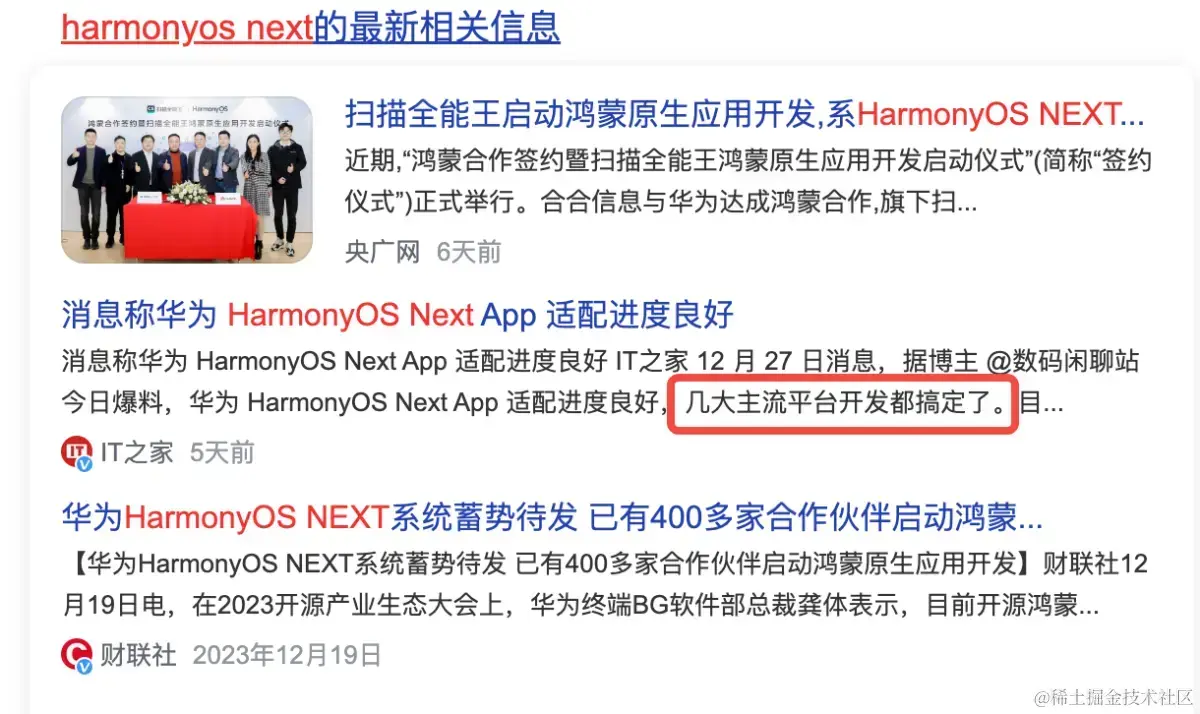Click the '5天前' timestamp
The width and height of the screenshot is (1200, 714).
[223, 452]
